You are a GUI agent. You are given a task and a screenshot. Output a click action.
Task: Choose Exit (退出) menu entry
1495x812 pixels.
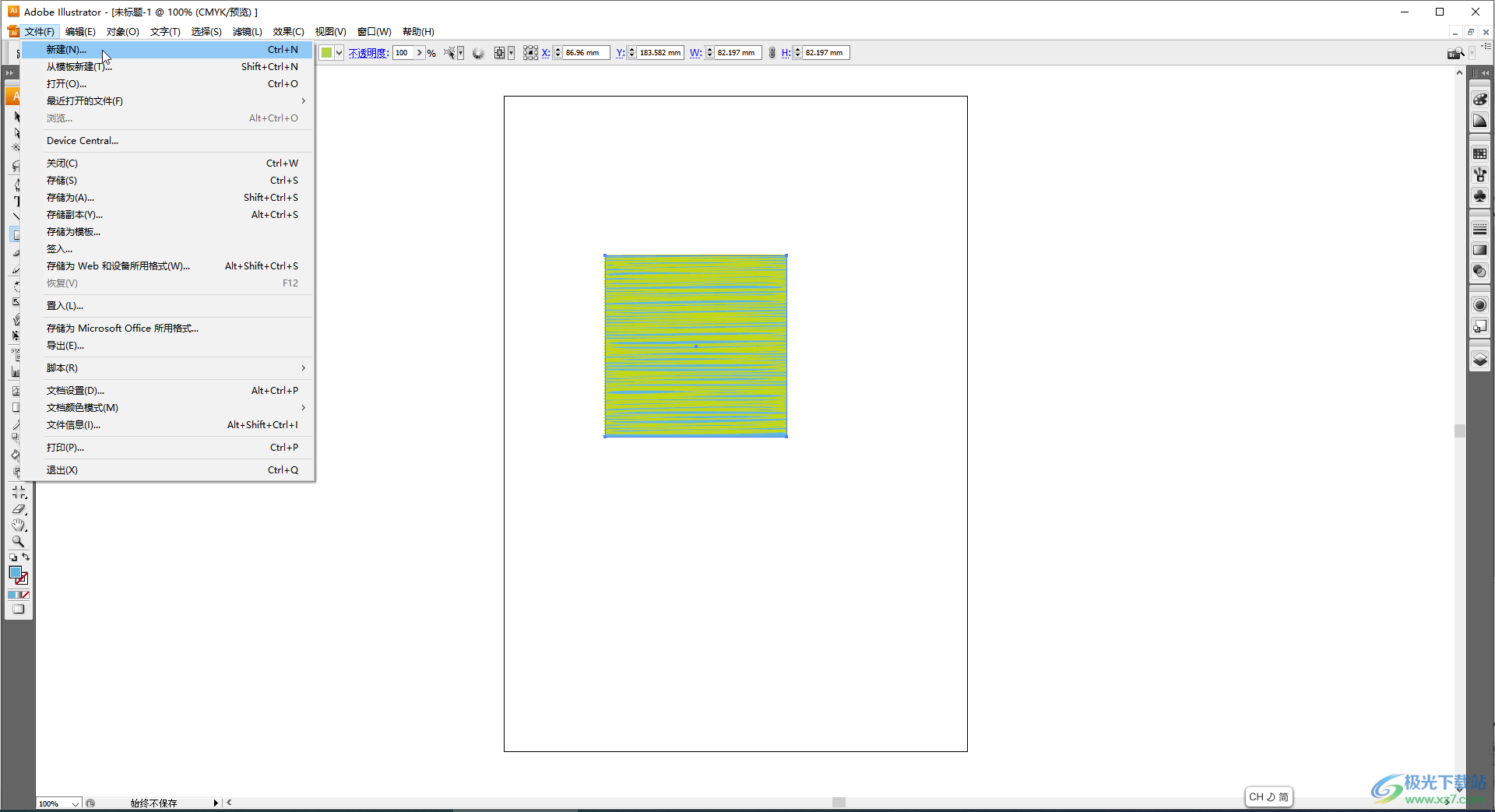(167, 470)
